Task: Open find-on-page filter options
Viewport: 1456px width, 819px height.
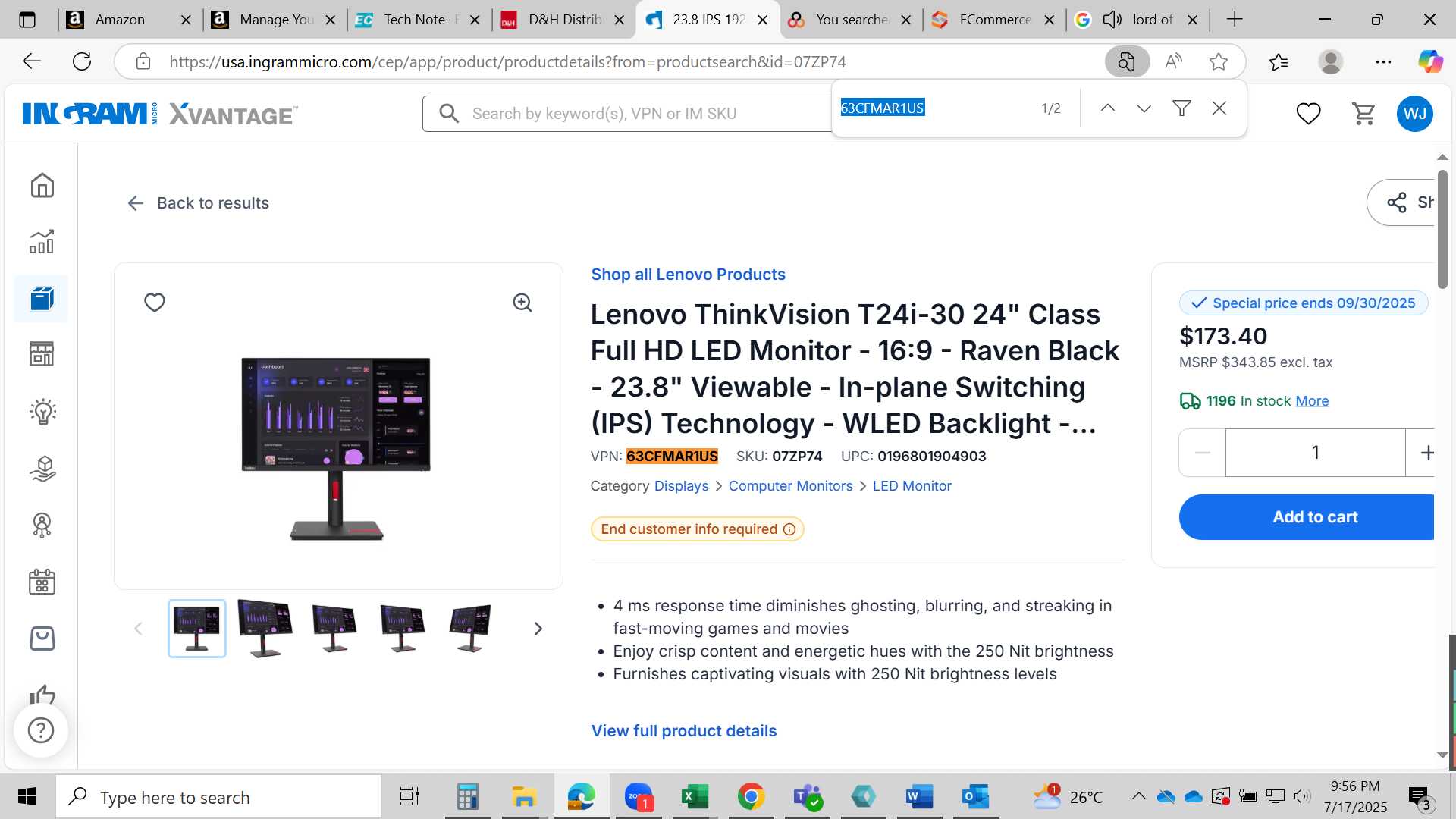Action: point(1181,108)
